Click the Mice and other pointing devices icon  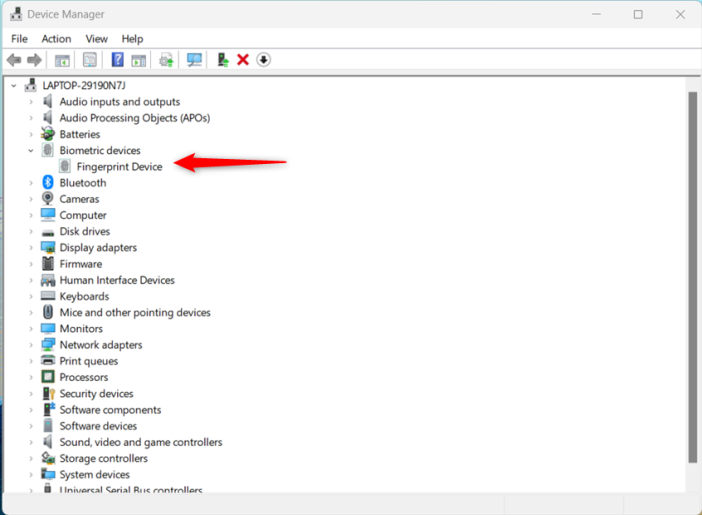(x=48, y=312)
